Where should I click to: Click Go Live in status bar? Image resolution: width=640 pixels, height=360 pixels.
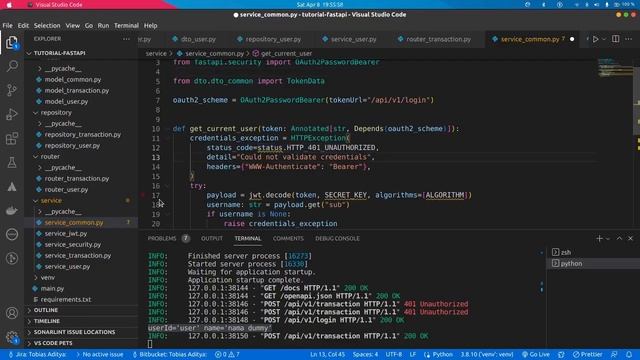536,354
